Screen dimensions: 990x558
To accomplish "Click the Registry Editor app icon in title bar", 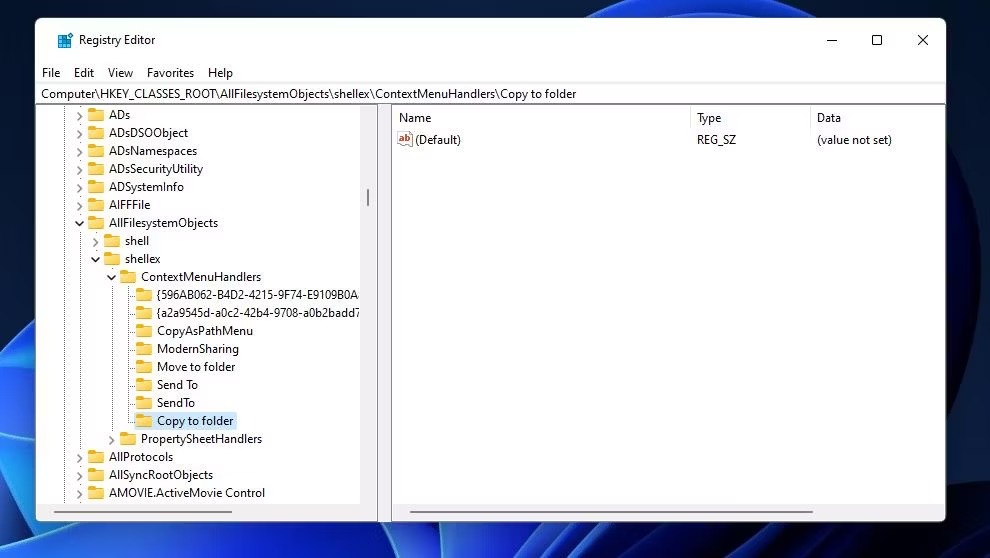I will point(65,40).
